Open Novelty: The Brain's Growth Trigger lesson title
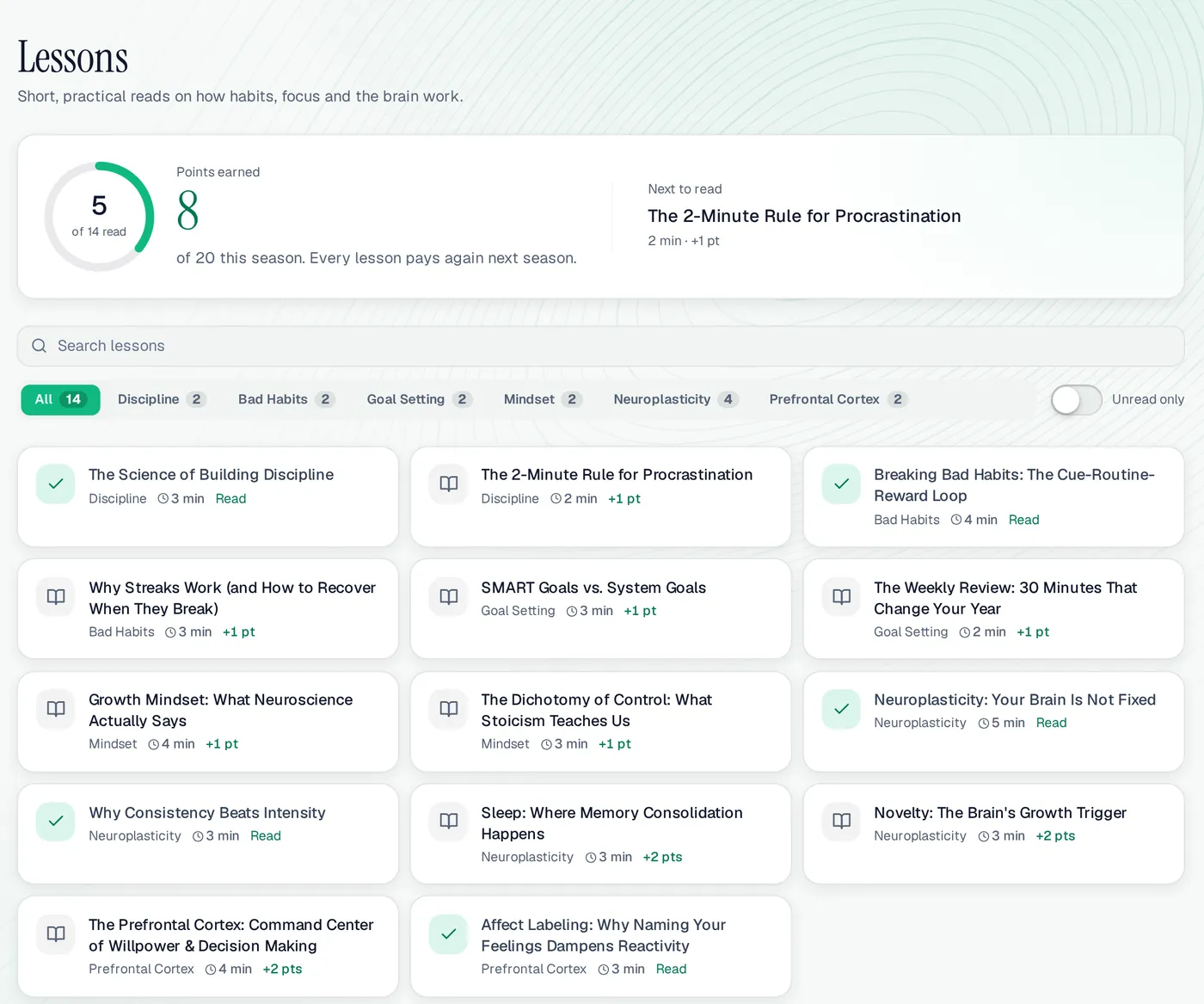The height and width of the screenshot is (1004, 1204). coord(1000,813)
